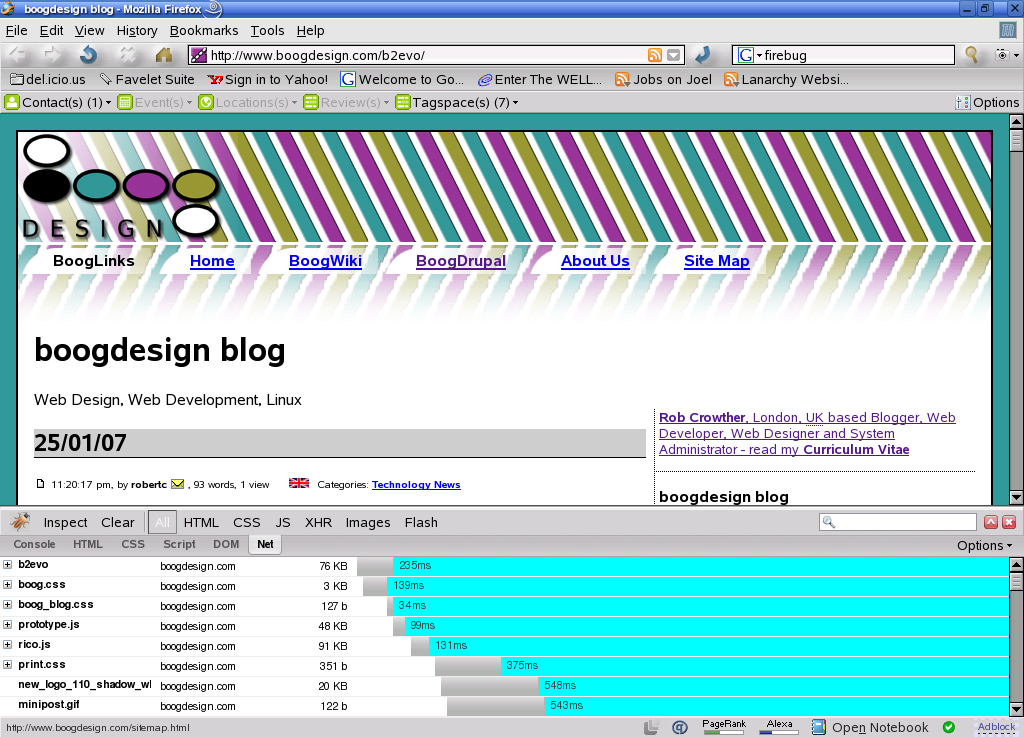
Task: Click the grey pages icon in status bar
Action: point(651,727)
